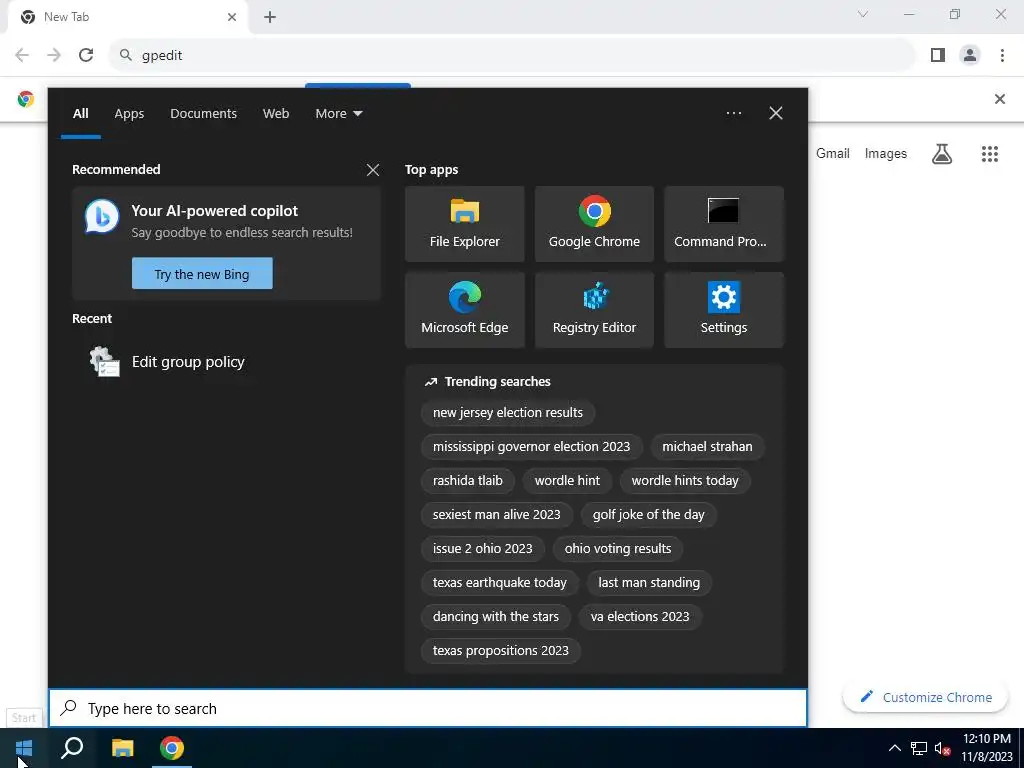Click the Type here to search box

click(428, 708)
